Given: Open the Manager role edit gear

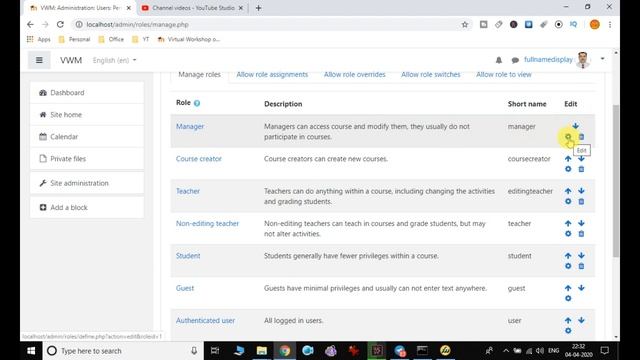Looking at the screenshot, I should pos(568,137).
